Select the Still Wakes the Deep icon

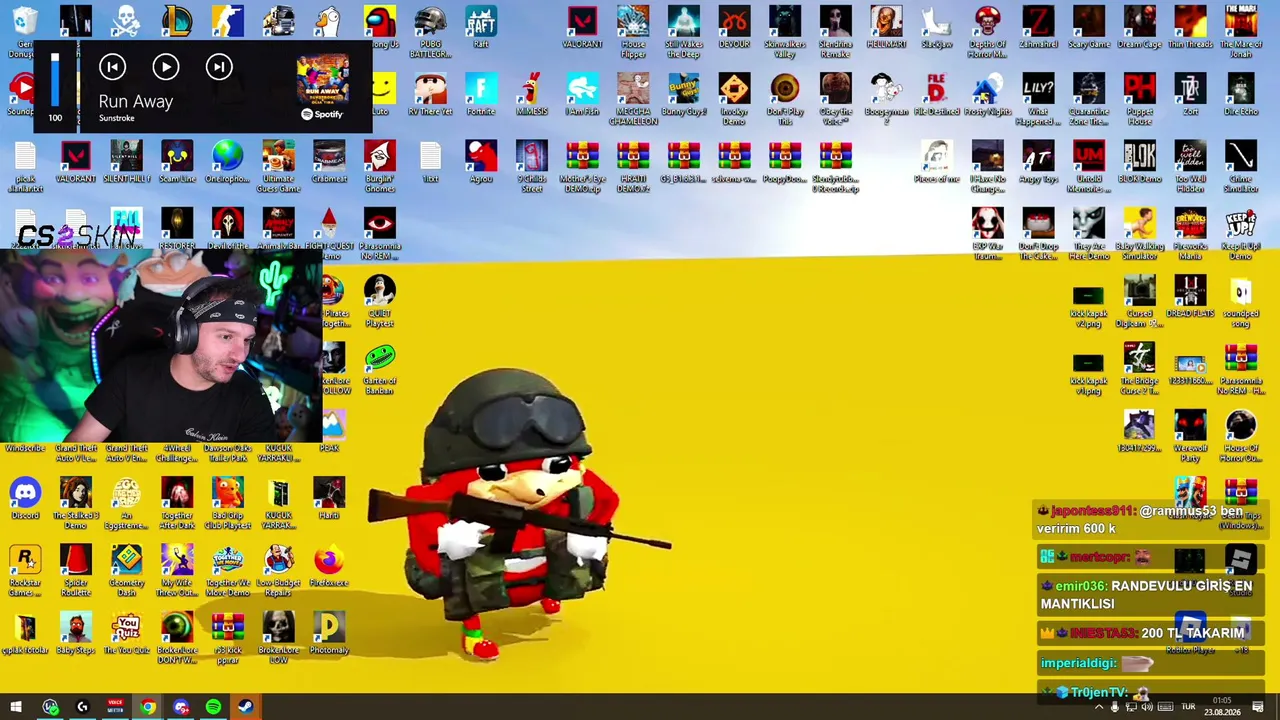683,32
